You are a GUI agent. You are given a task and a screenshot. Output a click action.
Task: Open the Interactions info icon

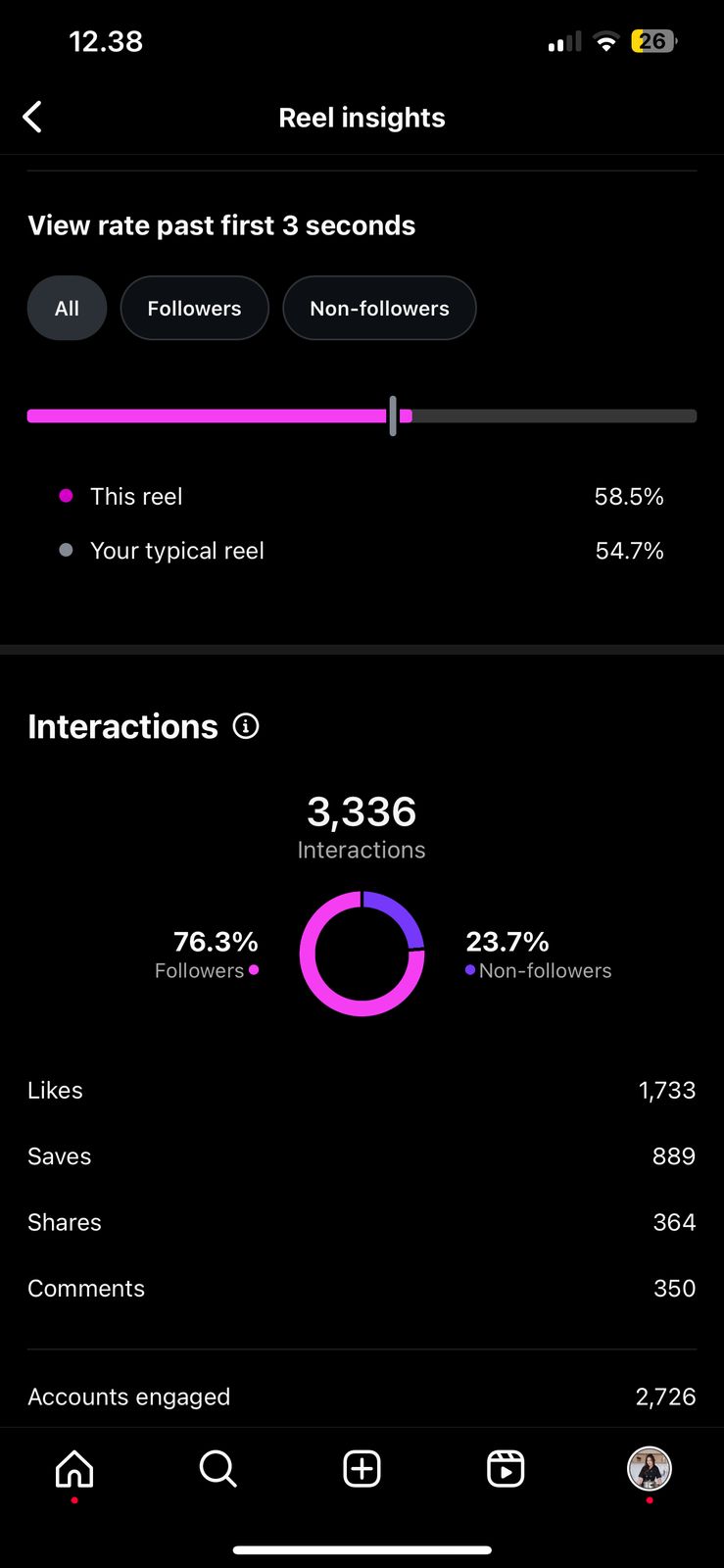(x=246, y=726)
